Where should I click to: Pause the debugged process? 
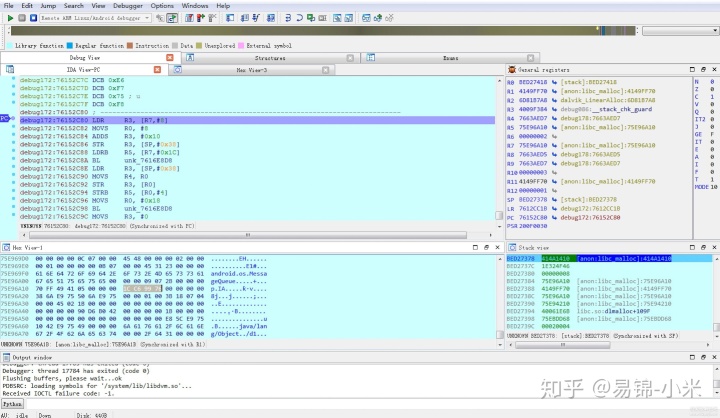coord(22,18)
